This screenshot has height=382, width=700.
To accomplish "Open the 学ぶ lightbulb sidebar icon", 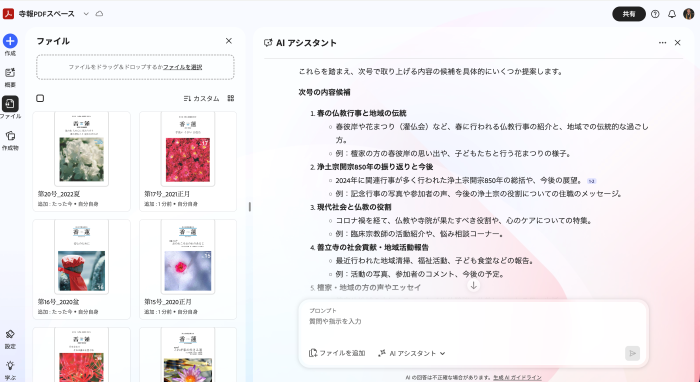I will pos(10,365).
